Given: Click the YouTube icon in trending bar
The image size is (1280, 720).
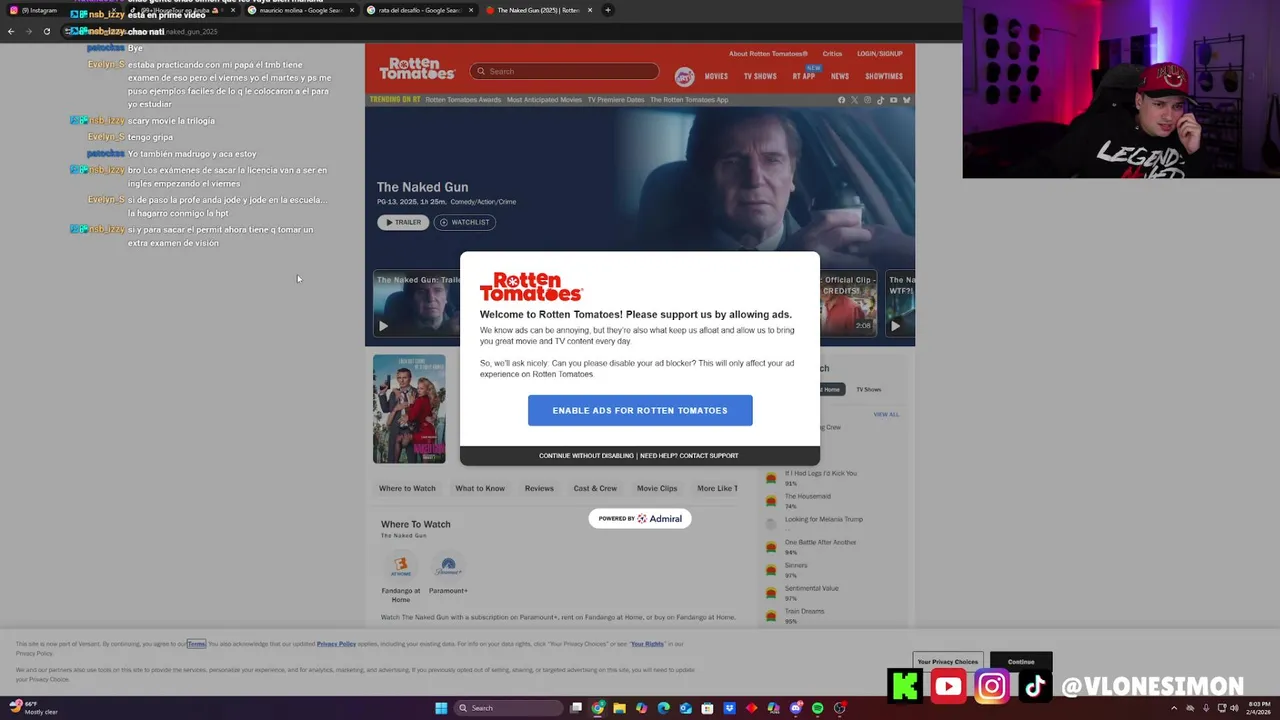Looking at the screenshot, I should tap(893, 100).
